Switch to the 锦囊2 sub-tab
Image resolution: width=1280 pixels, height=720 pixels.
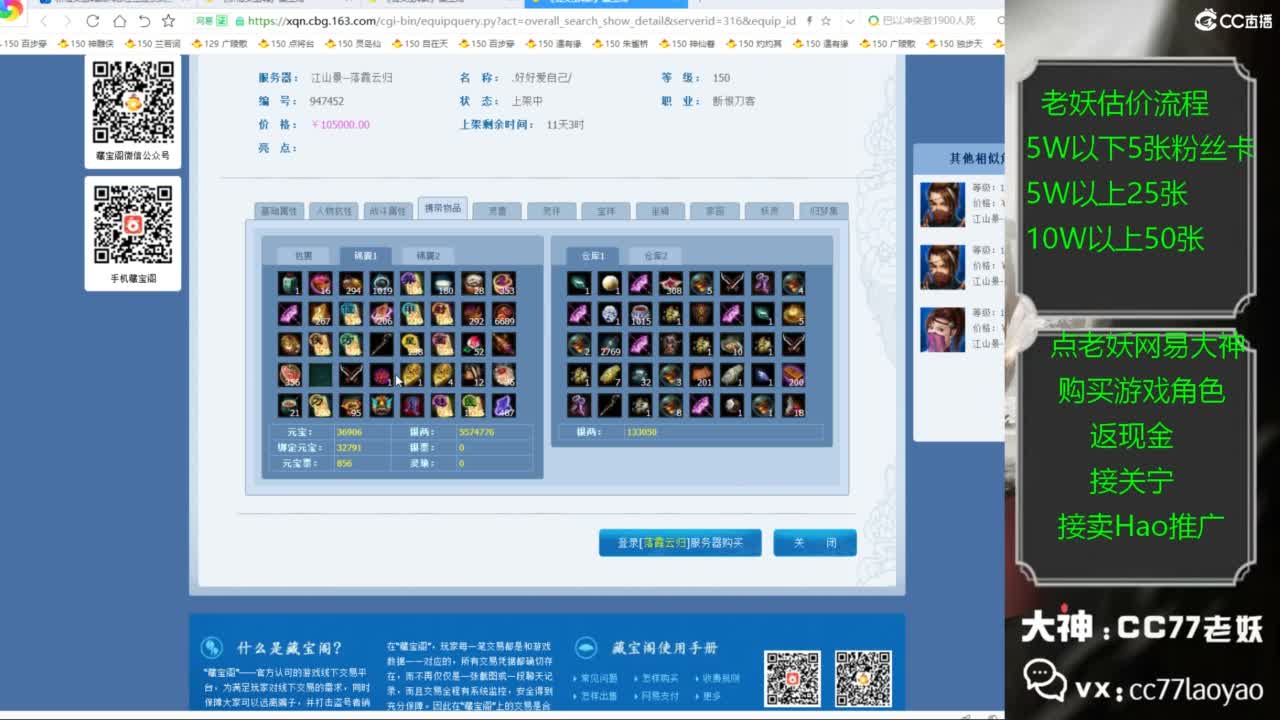tap(427, 256)
